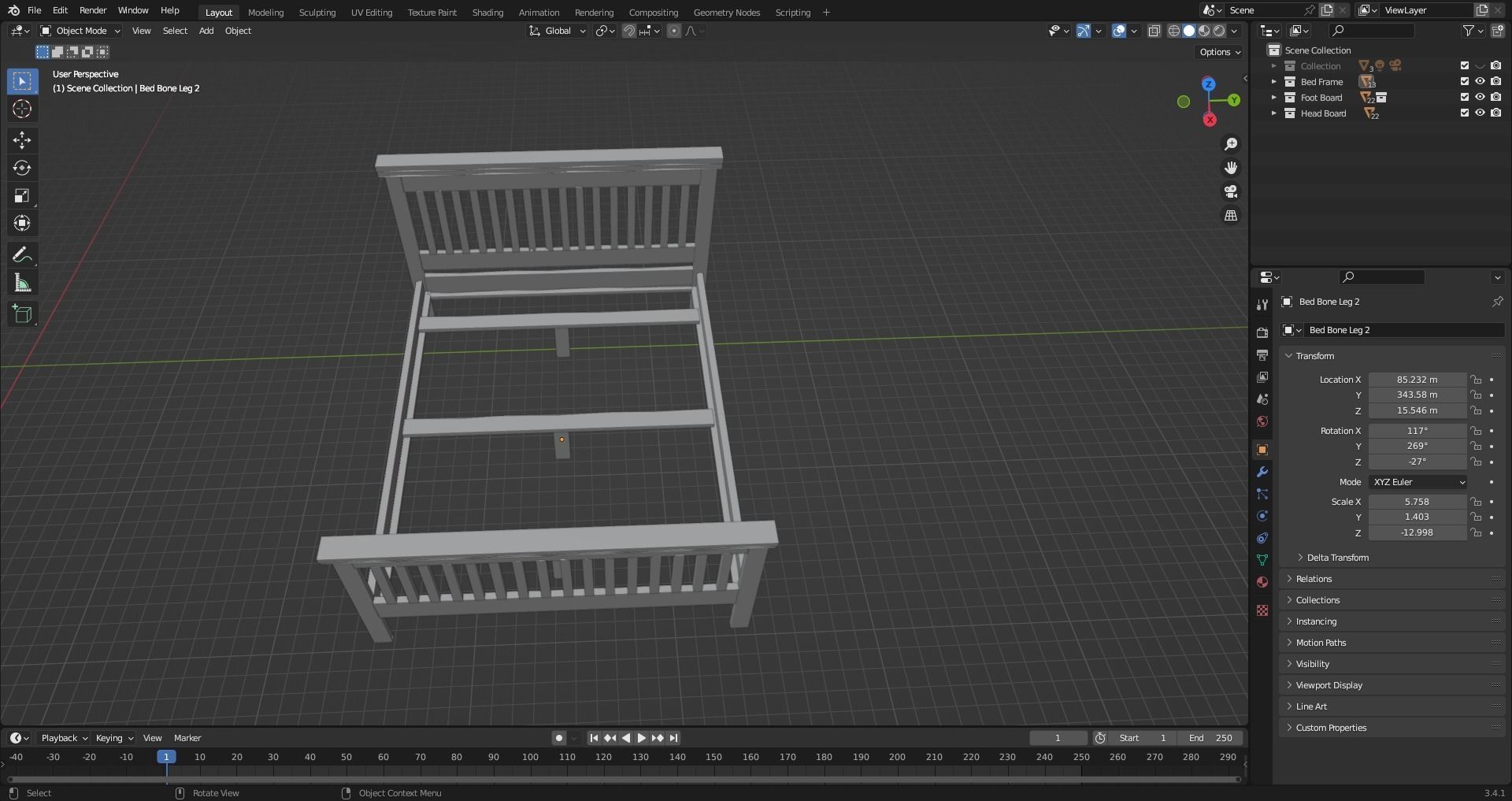Open the Object Data mesh properties tab
Screen dimensions: 1512x801
1262,560
